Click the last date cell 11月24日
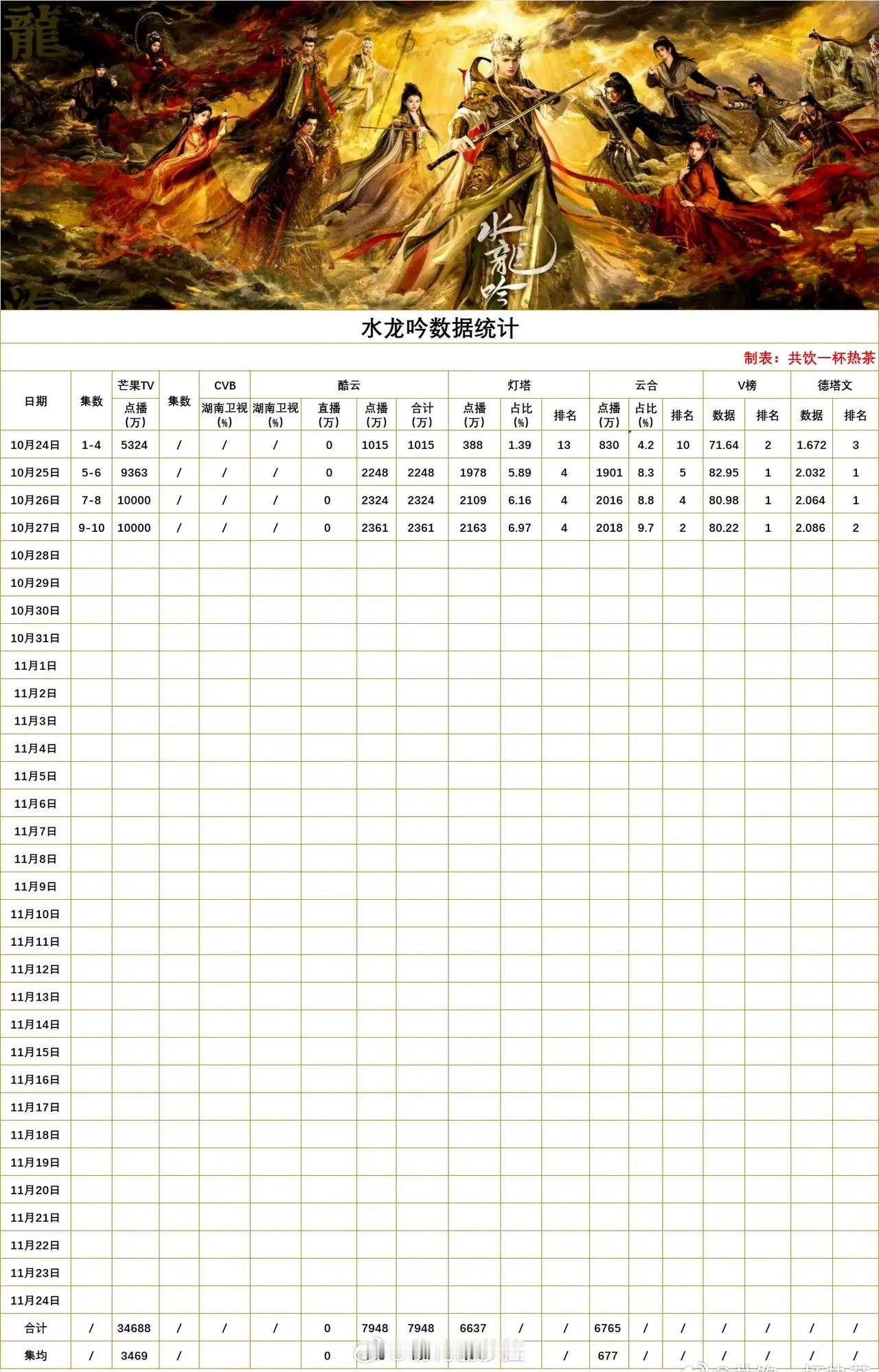 (35, 1300)
